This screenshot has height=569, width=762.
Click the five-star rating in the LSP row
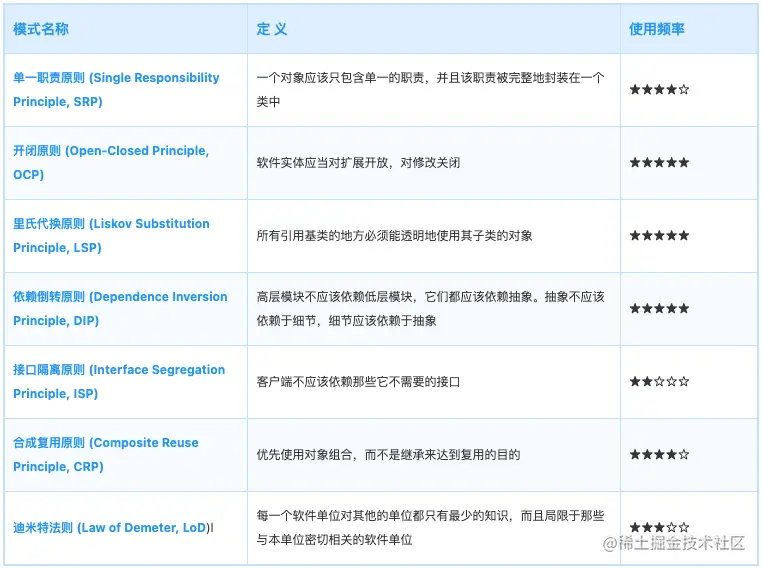point(659,236)
